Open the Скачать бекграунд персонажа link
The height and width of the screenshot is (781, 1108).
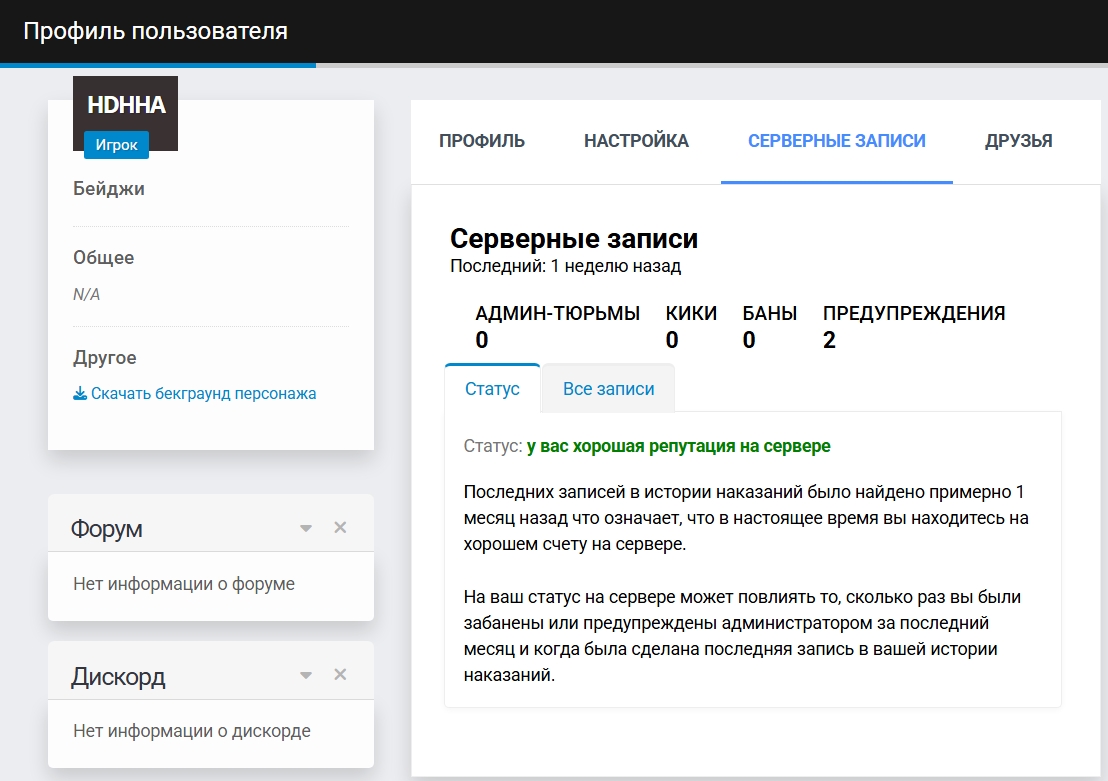[203, 394]
